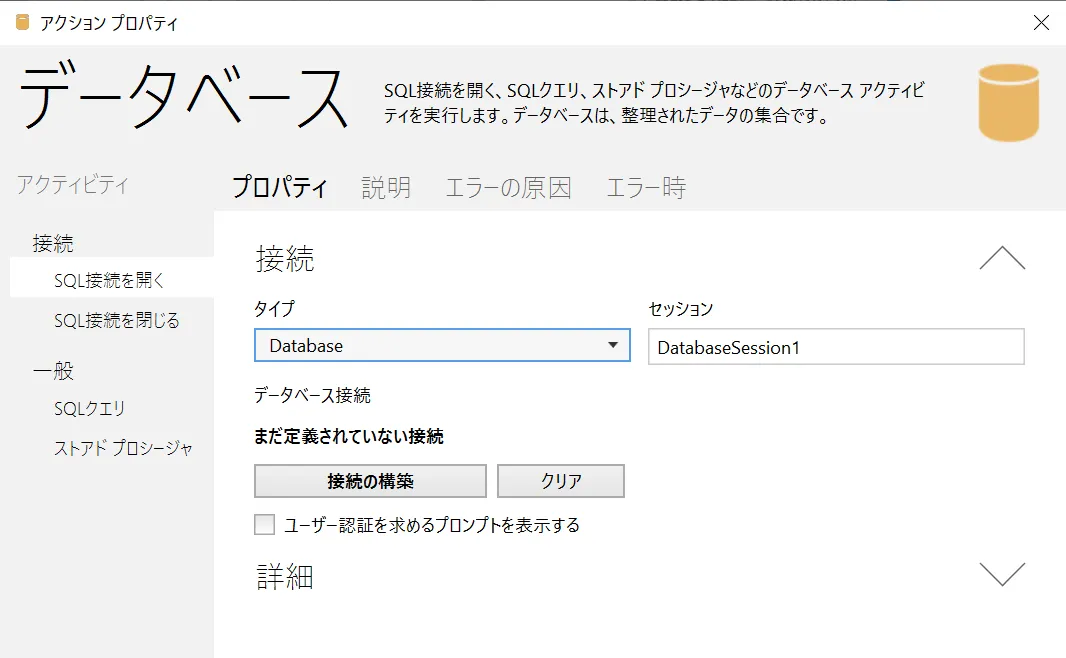
Task: Click the 一般 category in the sidebar
Action: (x=53, y=371)
